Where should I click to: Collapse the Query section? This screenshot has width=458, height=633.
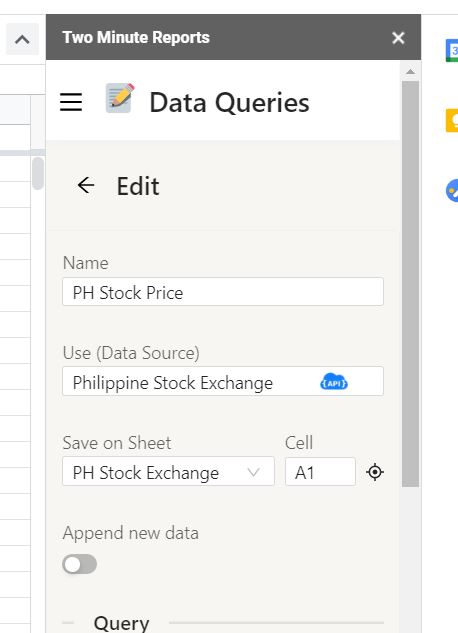[68, 623]
